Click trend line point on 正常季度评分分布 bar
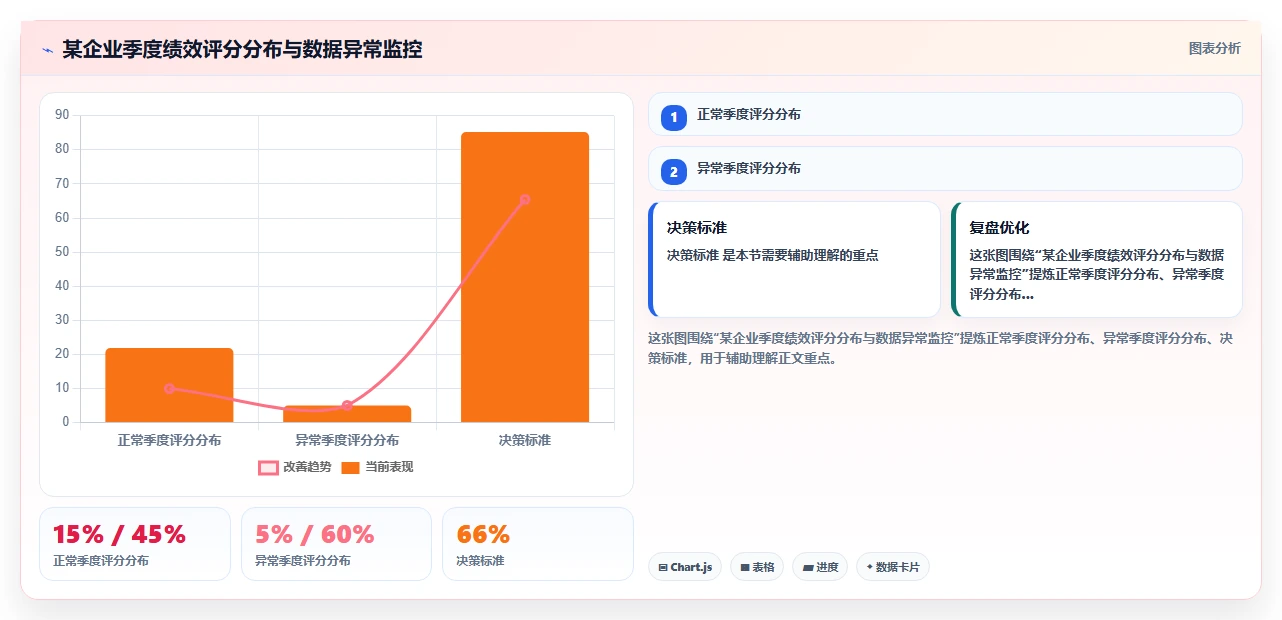The image size is (1282, 620). 169,388
